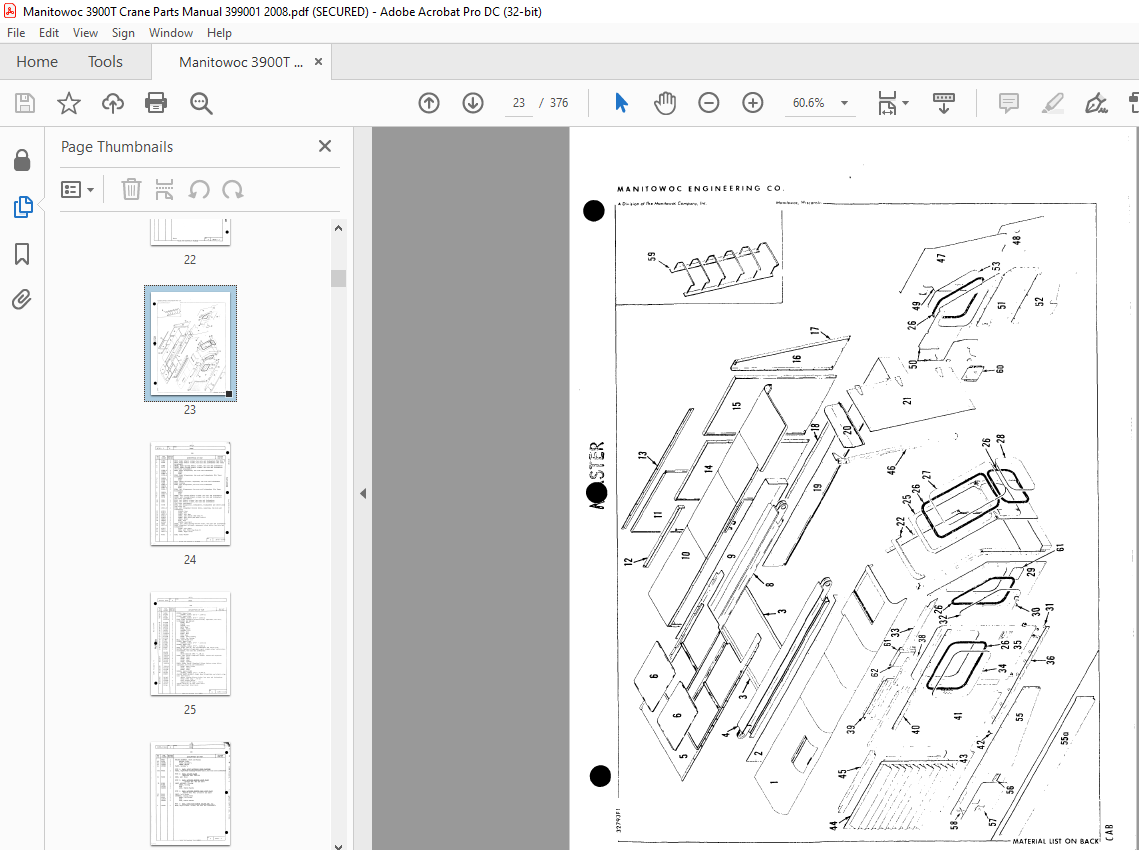Switch to the Home tab

37,62
